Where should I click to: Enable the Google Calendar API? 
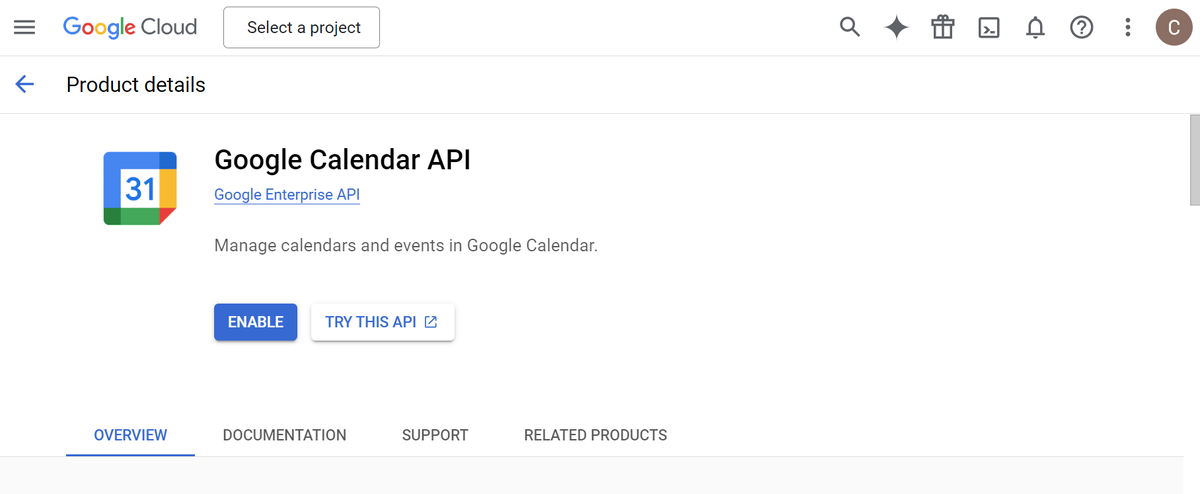[x=255, y=322]
